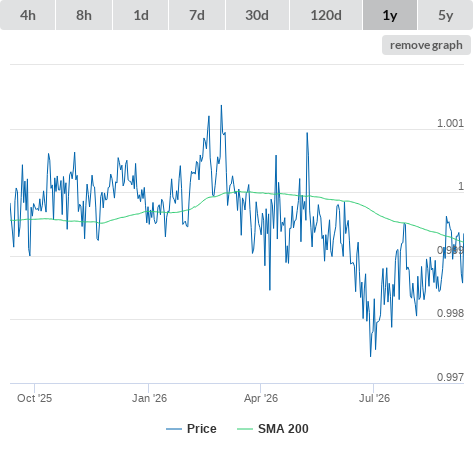
Task: Choose the 1d chart interval
Action: [141, 15]
